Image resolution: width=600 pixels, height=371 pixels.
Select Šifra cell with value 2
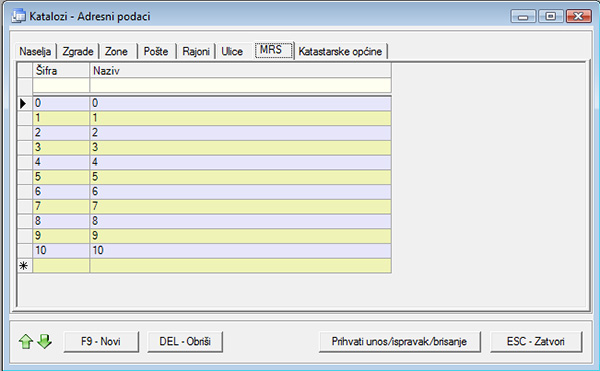point(61,133)
